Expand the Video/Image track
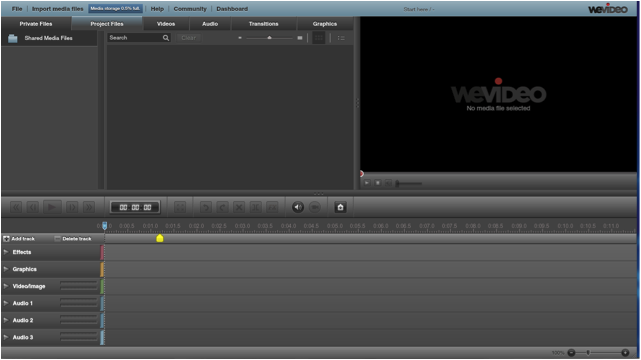The width and height of the screenshot is (641, 360). [x=6, y=286]
